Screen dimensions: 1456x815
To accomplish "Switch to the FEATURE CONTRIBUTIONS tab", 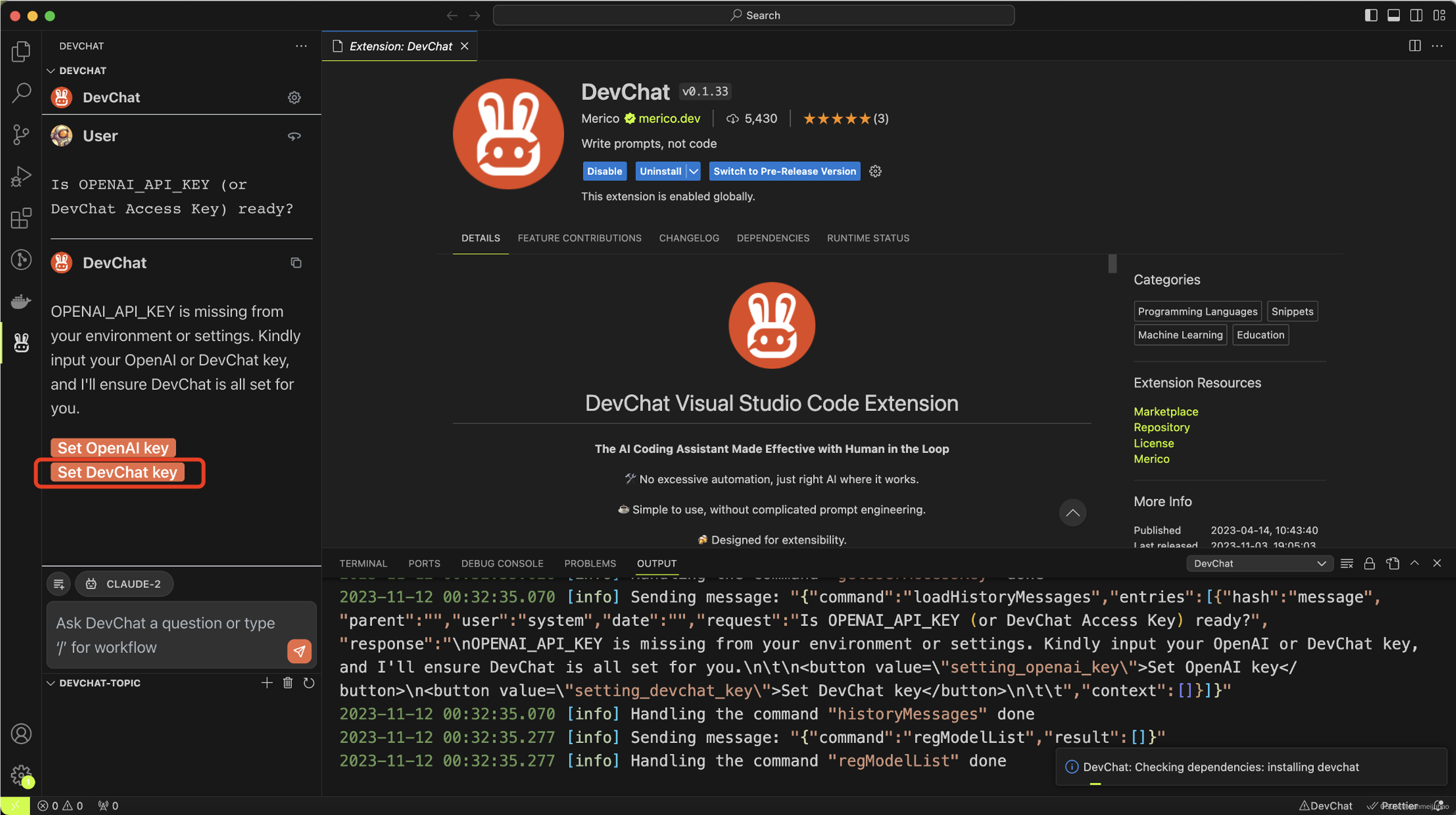I will tap(579, 238).
